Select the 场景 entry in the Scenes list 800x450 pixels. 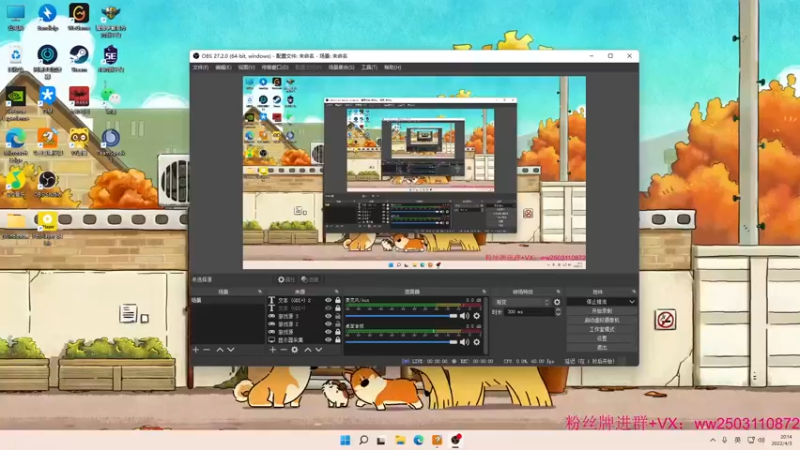pos(228,301)
